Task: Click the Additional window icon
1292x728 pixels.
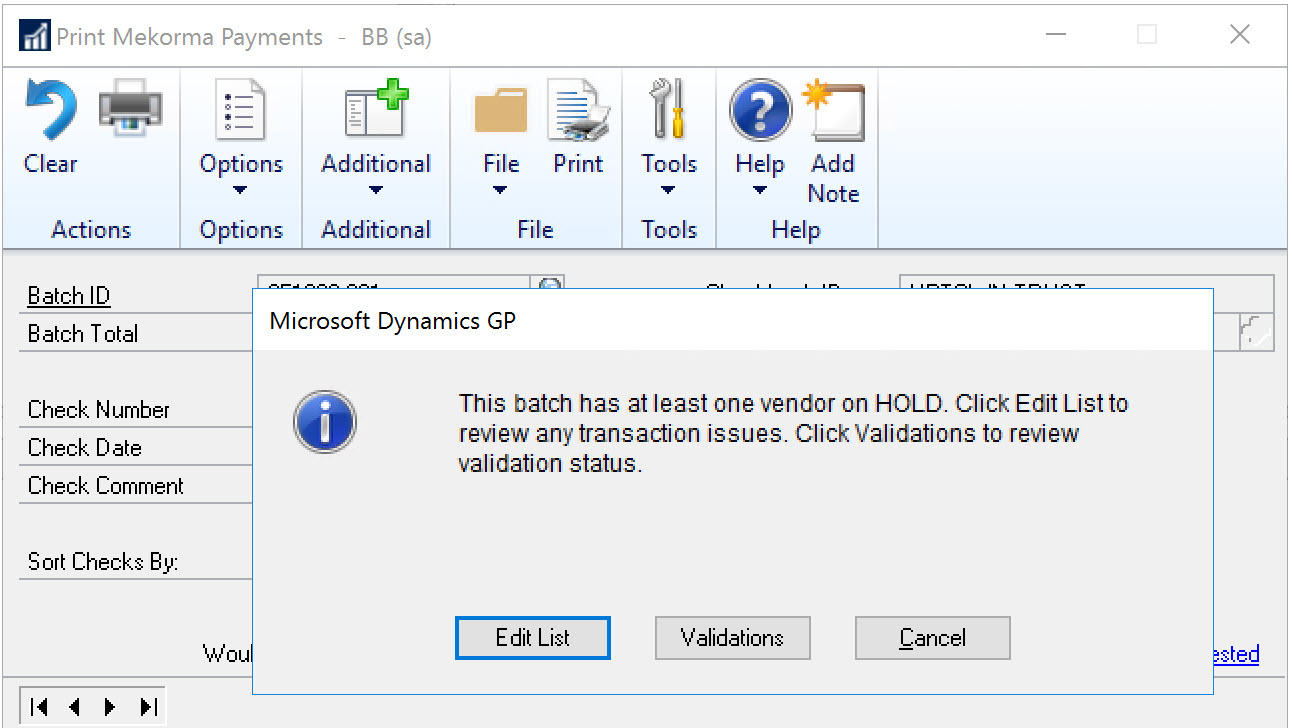Action: (x=376, y=110)
